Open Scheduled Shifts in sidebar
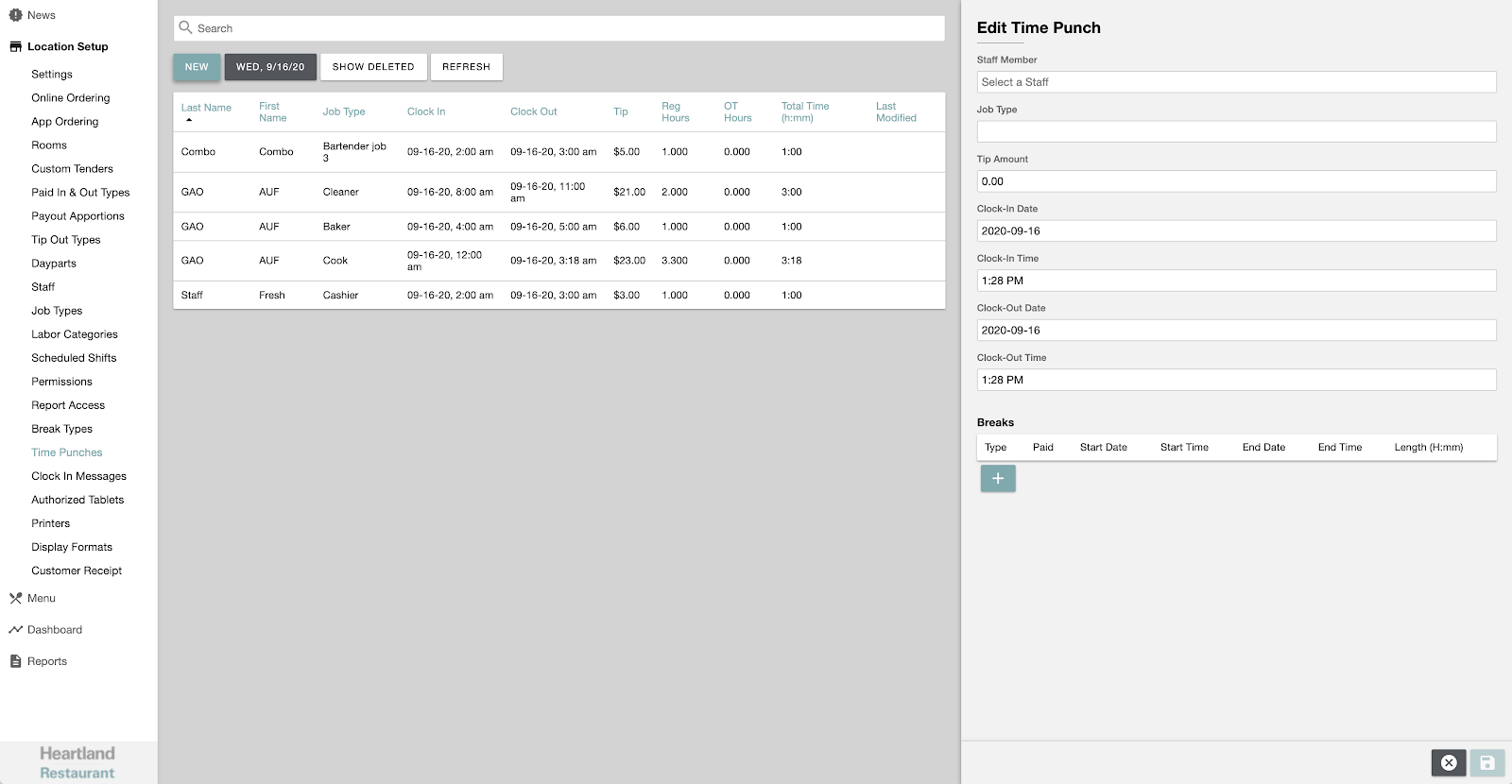 [x=74, y=358]
